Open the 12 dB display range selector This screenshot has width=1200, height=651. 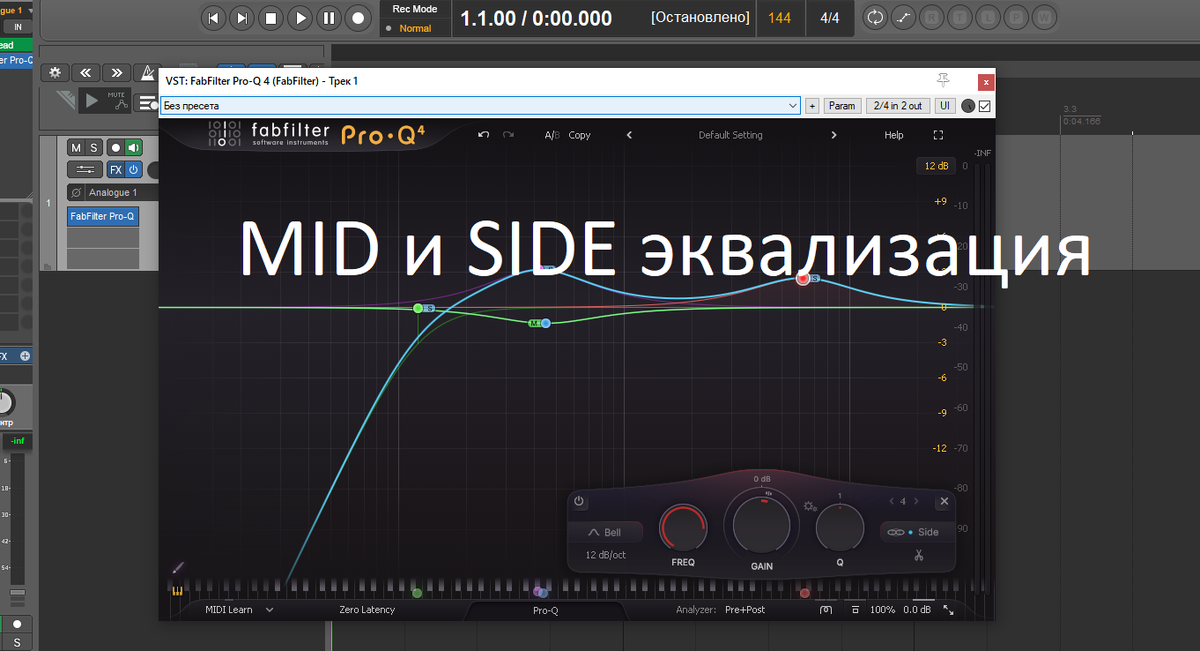(935, 166)
